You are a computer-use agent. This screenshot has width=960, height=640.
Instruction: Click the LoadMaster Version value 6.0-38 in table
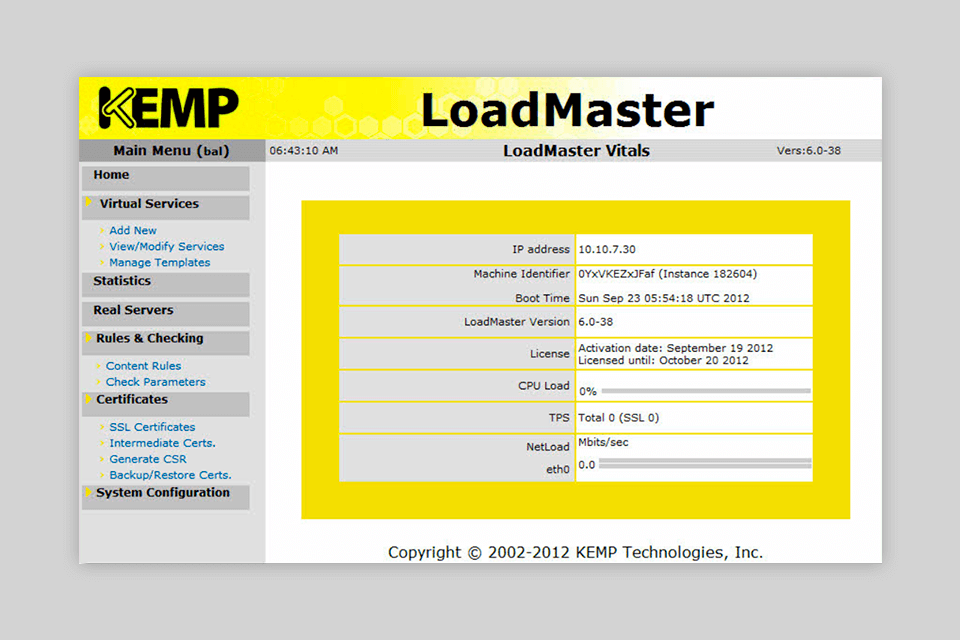(x=595, y=322)
